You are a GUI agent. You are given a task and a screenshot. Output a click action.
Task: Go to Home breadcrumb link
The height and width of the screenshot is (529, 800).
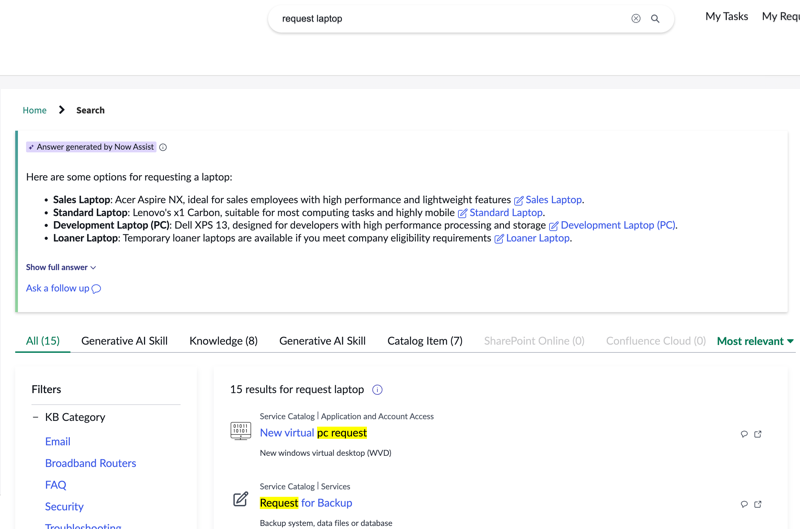(x=34, y=110)
